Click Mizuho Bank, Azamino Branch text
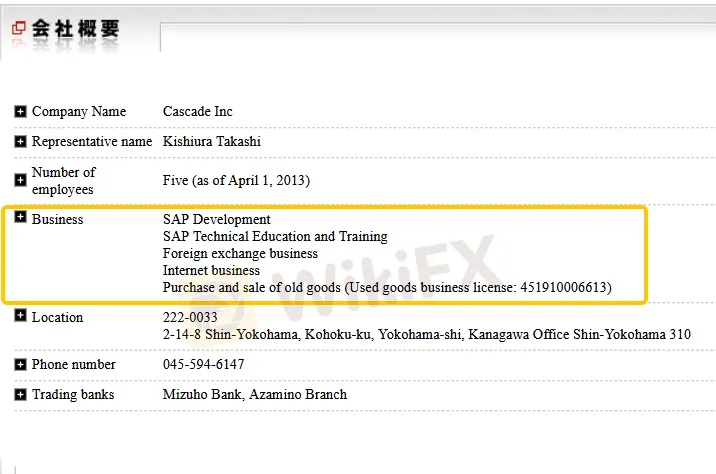 255,395
